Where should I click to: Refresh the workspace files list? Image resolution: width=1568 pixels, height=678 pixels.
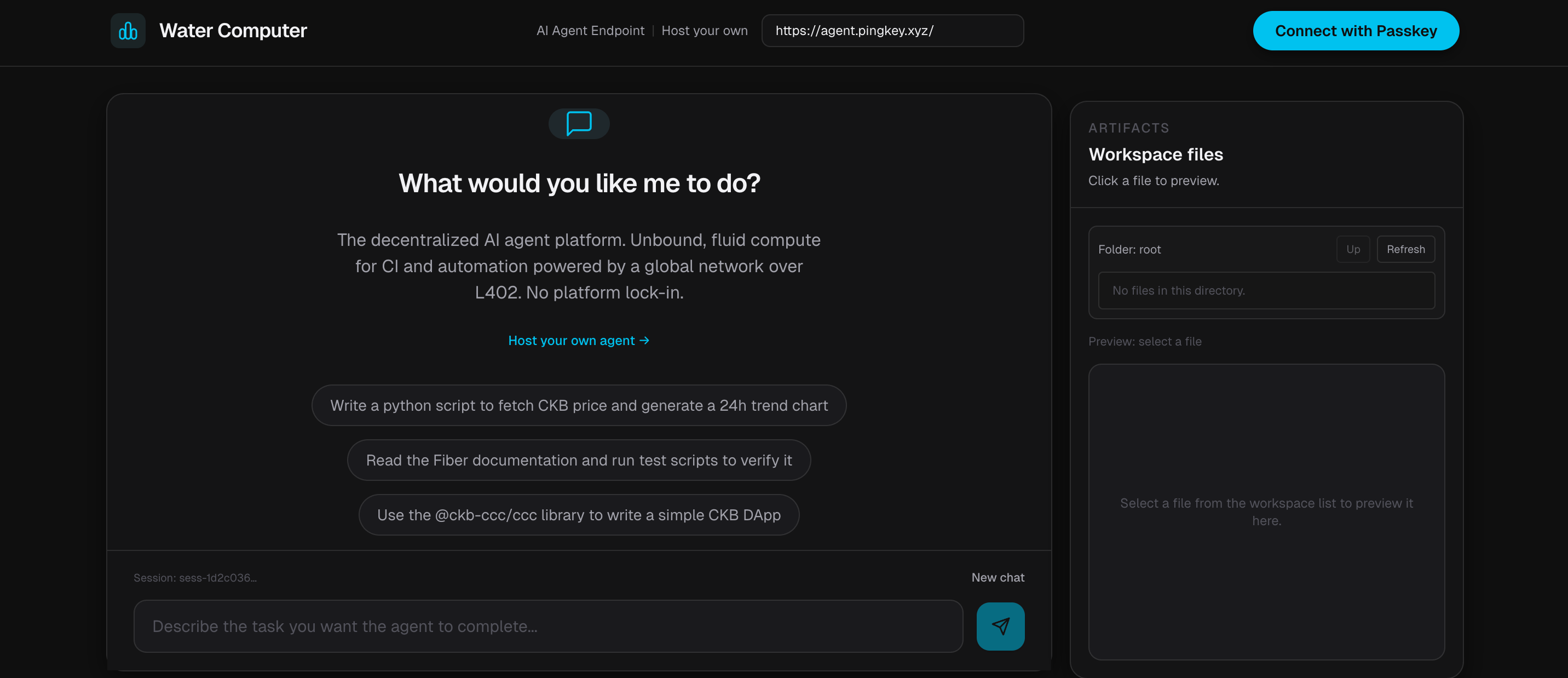click(x=1405, y=249)
